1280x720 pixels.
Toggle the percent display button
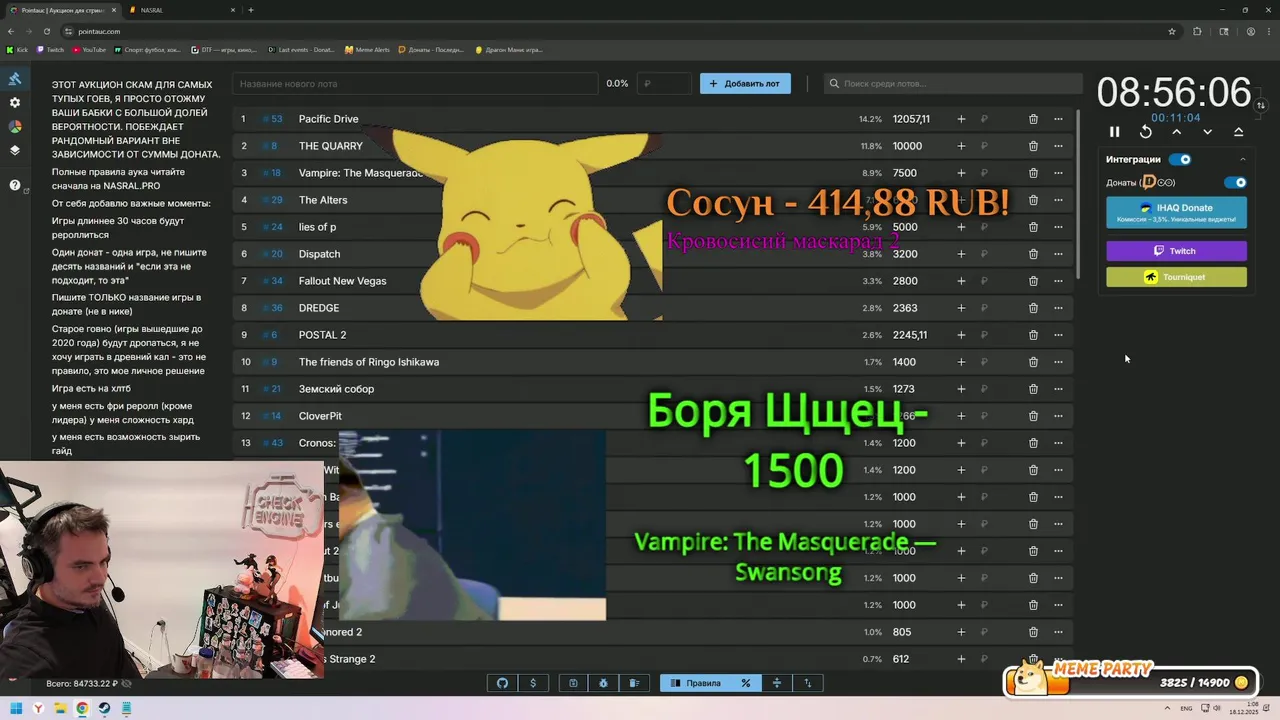pyautogui.click(x=745, y=683)
